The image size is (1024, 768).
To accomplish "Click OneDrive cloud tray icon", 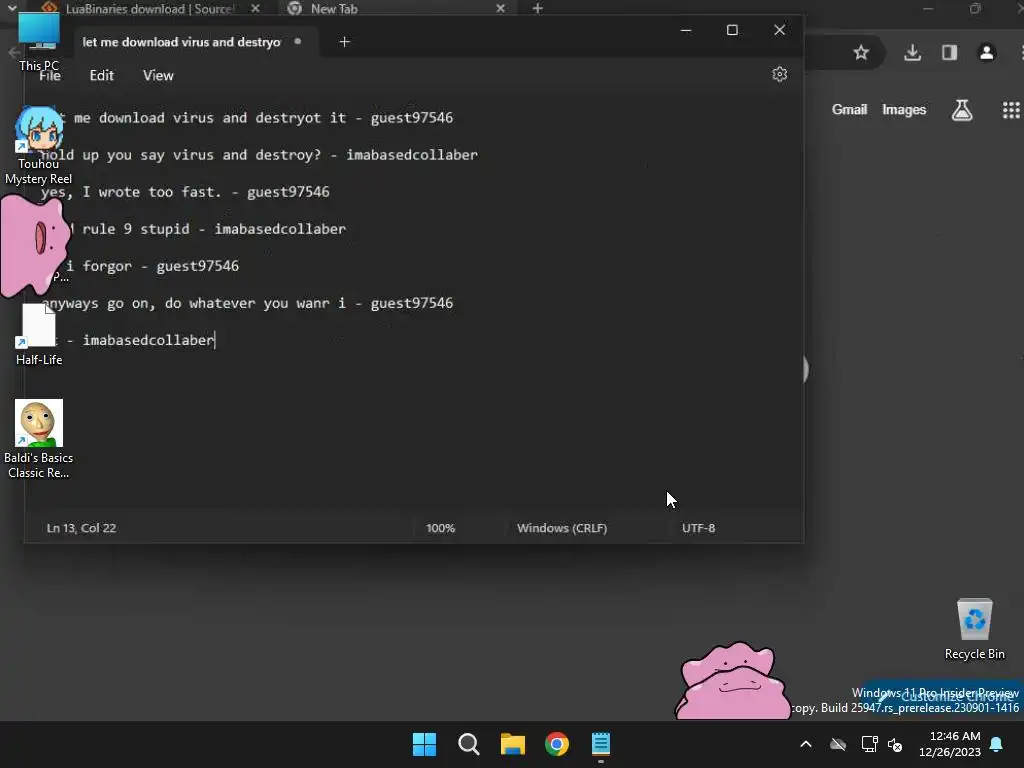I will point(838,744).
